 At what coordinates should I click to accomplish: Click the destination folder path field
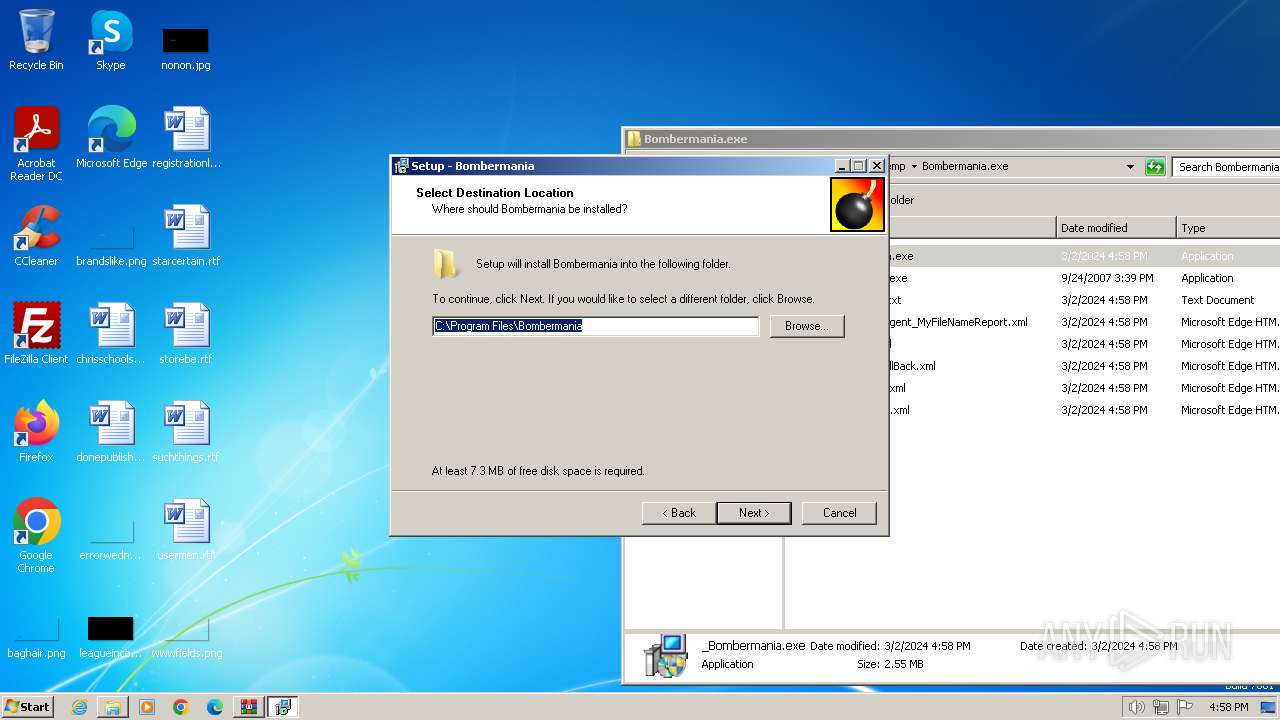596,326
